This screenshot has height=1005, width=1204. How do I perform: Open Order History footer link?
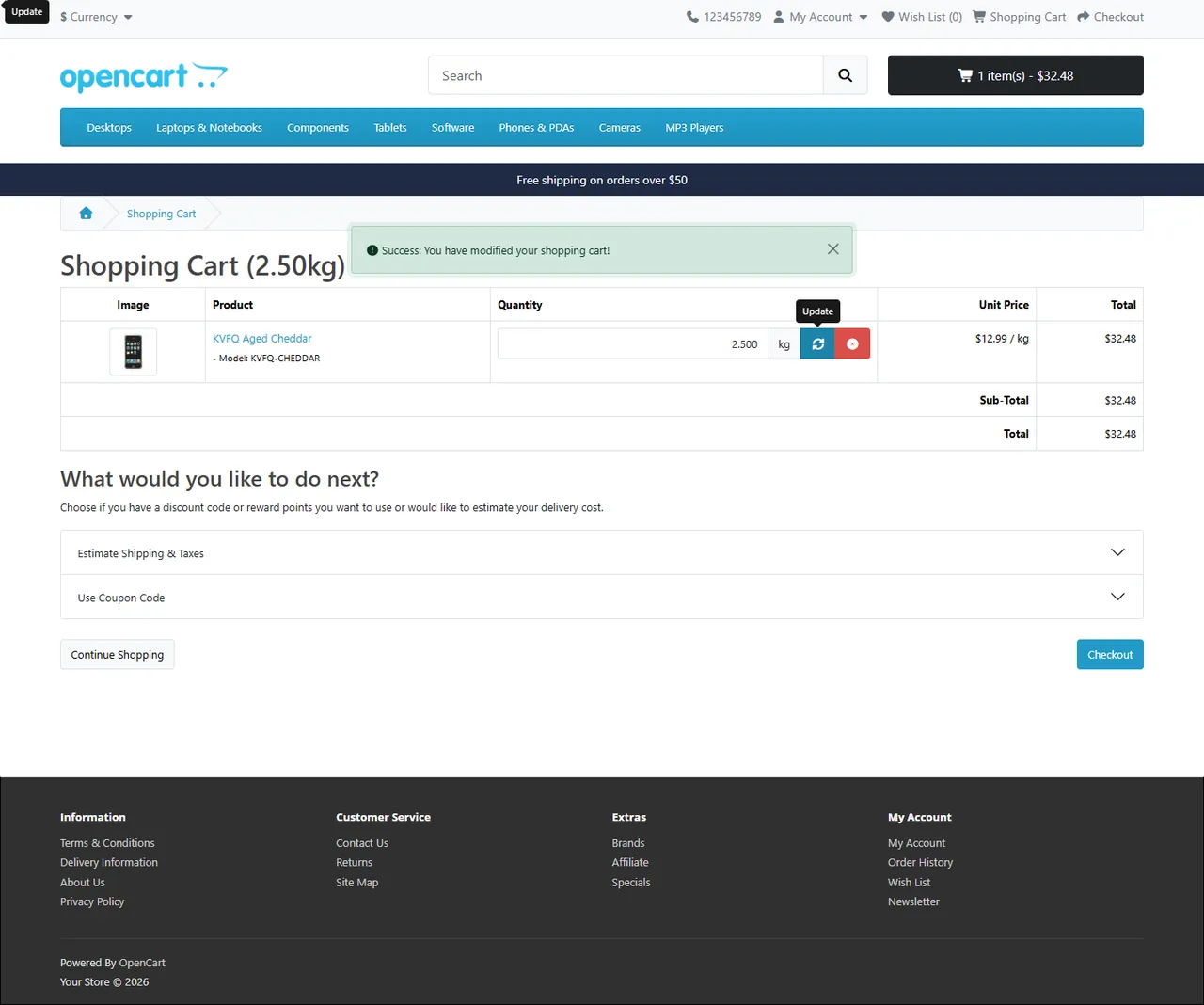(x=920, y=862)
